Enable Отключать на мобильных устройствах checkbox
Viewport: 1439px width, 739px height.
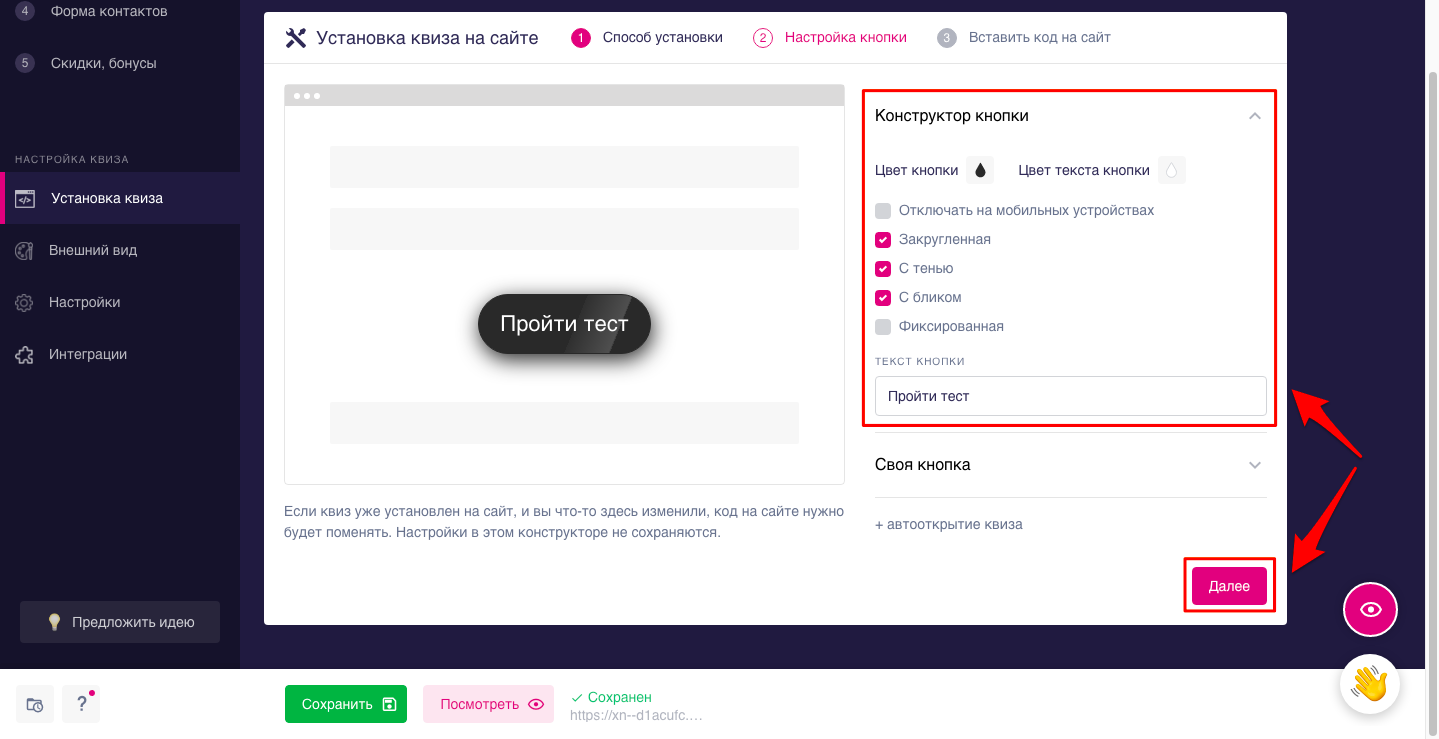click(x=883, y=211)
